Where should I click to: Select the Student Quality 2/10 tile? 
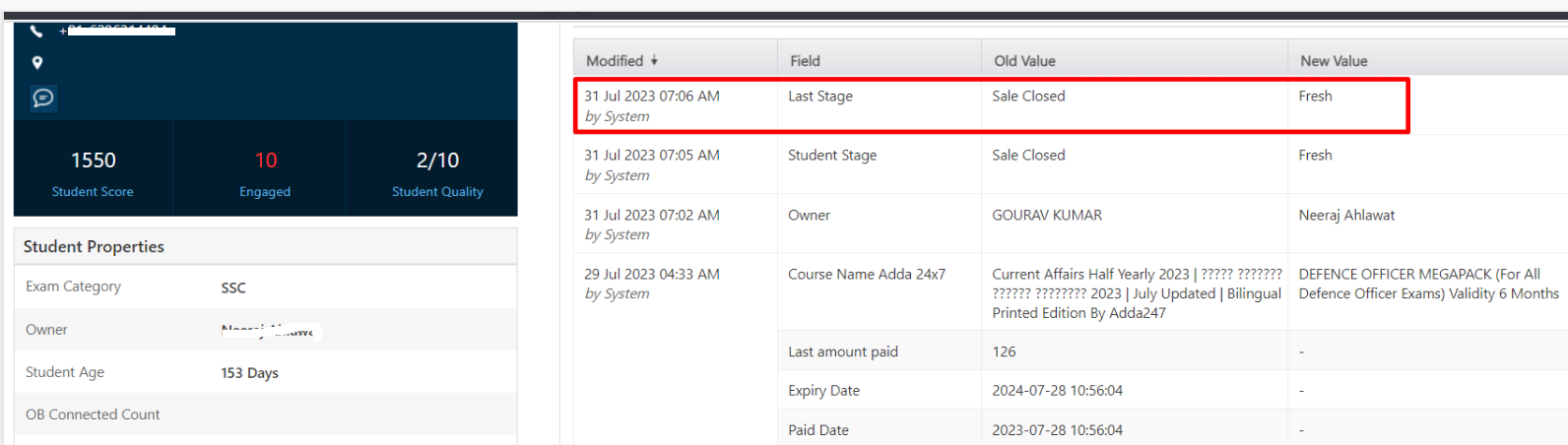click(437, 169)
